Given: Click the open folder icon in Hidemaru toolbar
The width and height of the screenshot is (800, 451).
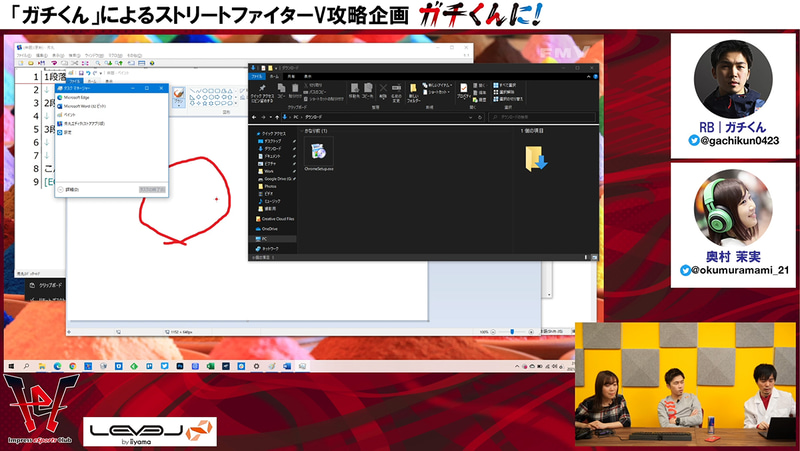Looking at the screenshot, I should click(x=31, y=63).
